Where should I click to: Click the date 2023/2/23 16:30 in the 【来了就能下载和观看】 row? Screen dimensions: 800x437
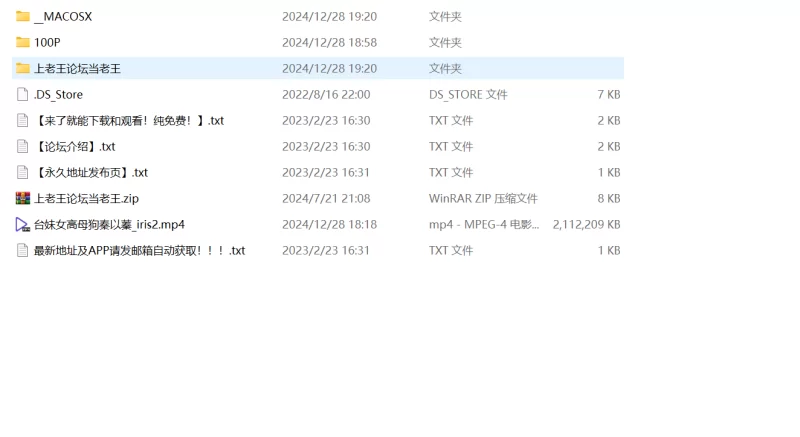(x=326, y=120)
